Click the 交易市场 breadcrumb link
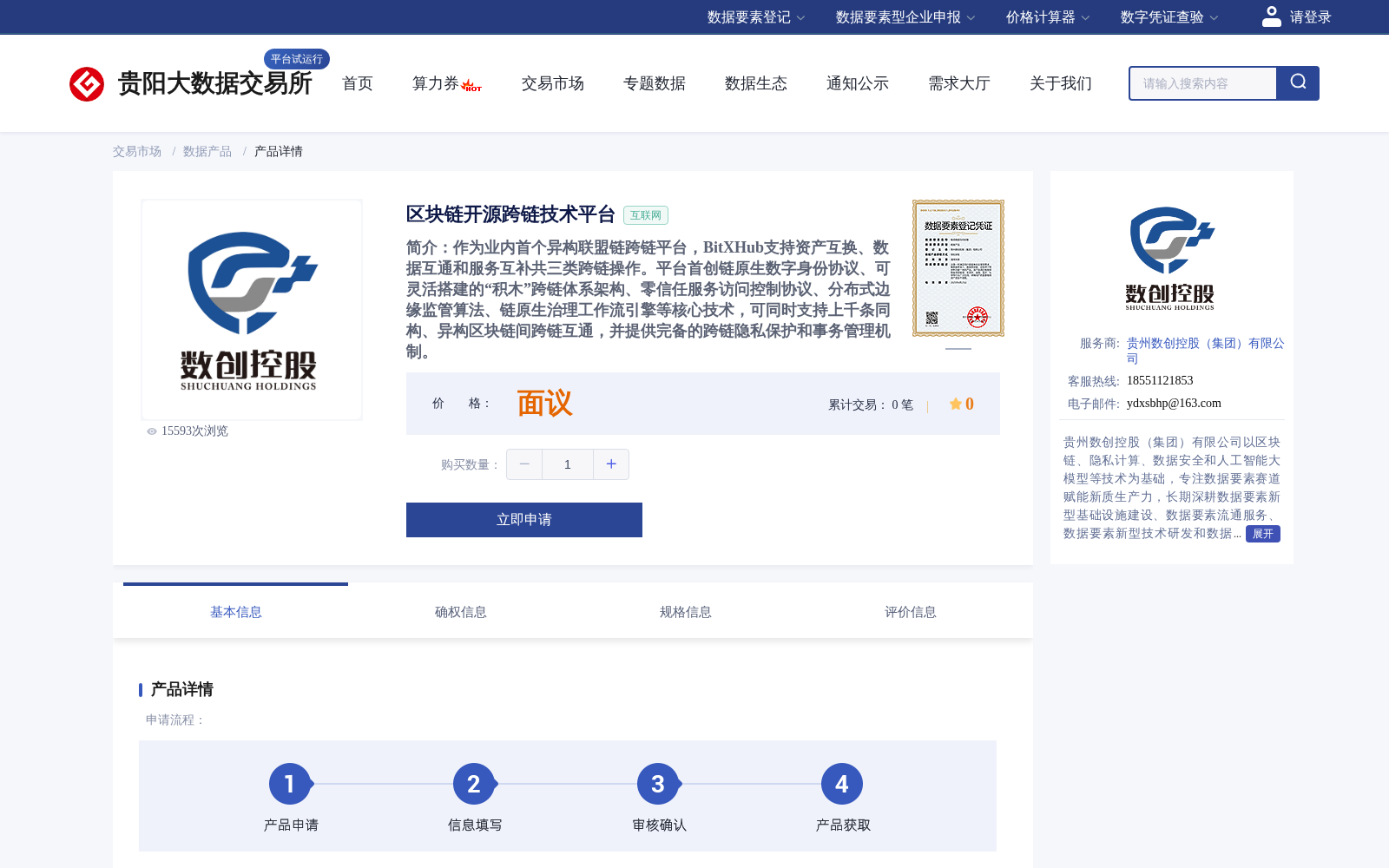Viewport: 1389px width, 868px height. tap(137, 151)
